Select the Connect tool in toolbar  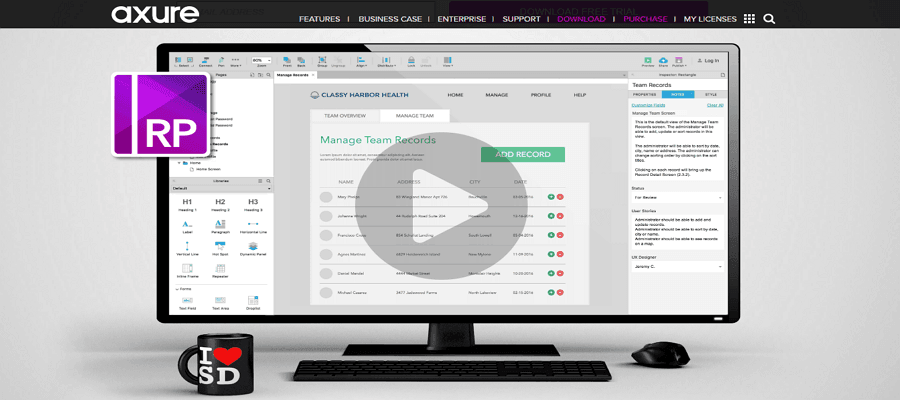click(x=205, y=61)
